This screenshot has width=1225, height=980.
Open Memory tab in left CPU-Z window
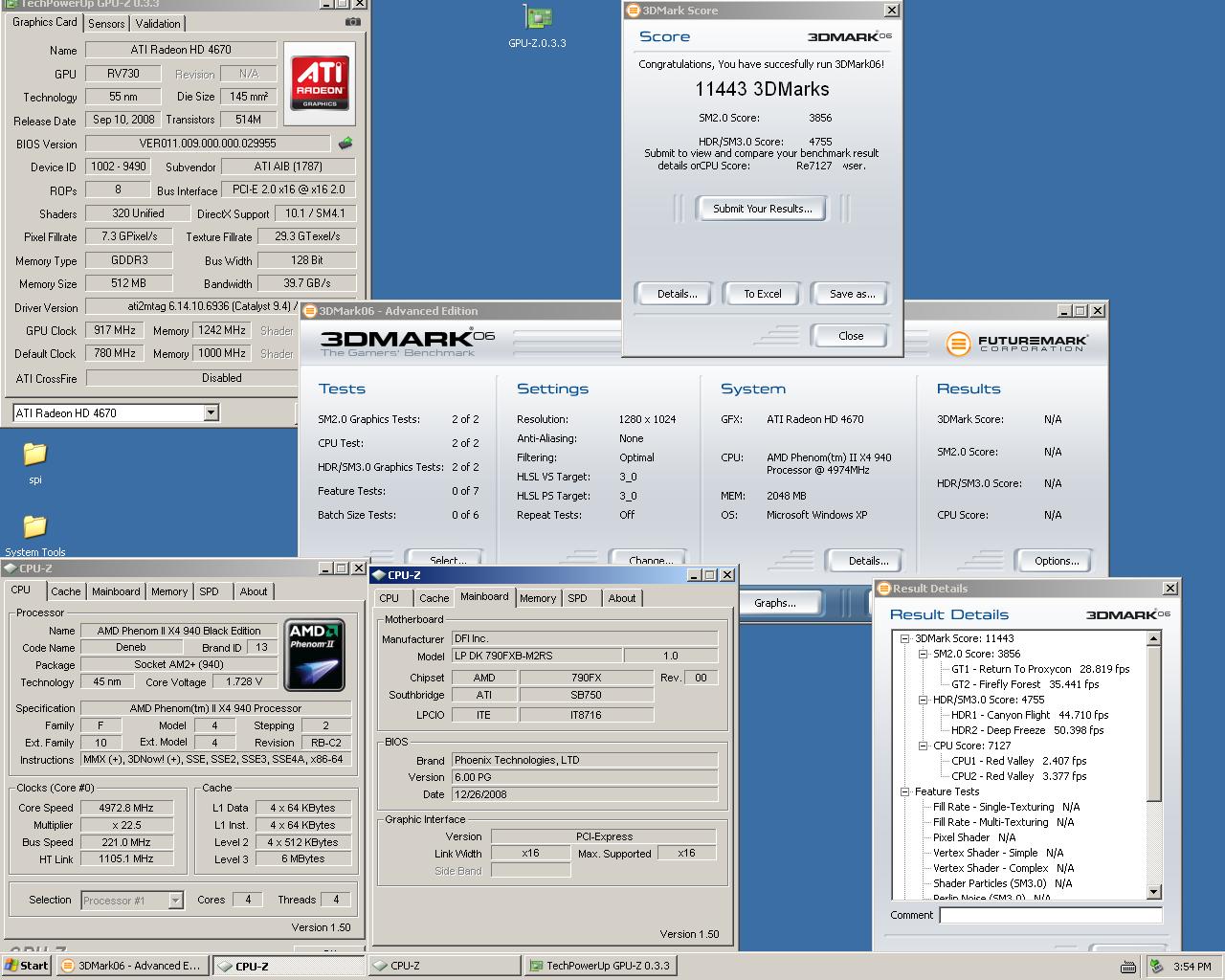(x=169, y=591)
